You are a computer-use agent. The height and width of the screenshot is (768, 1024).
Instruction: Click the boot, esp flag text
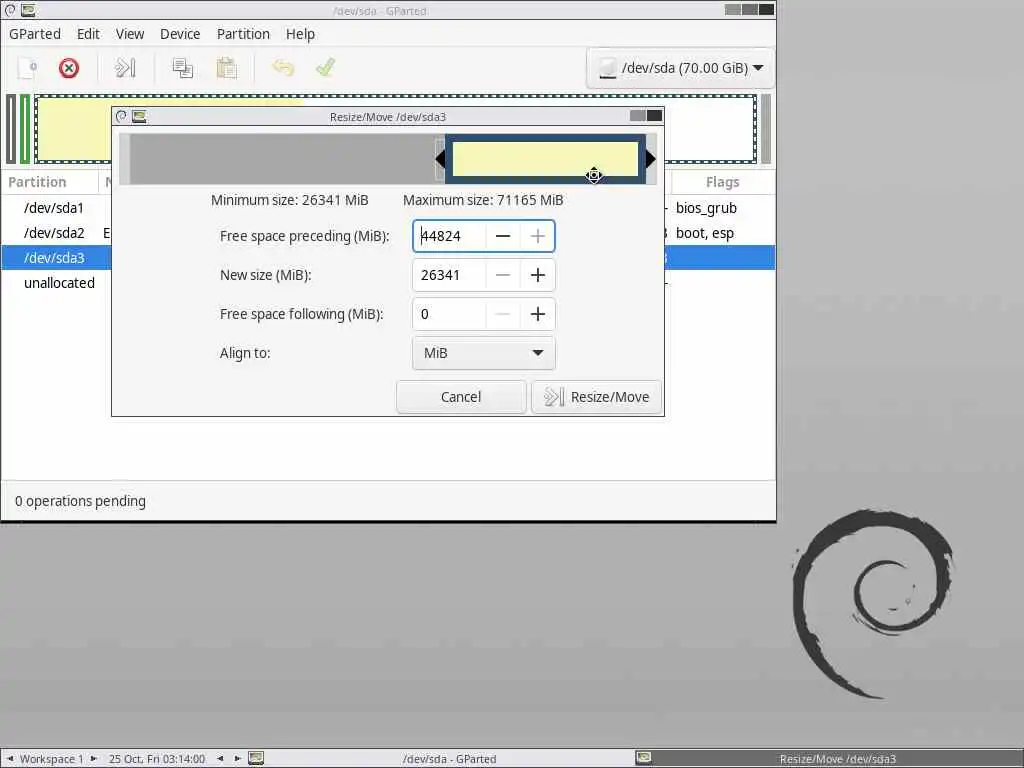tap(705, 233)
